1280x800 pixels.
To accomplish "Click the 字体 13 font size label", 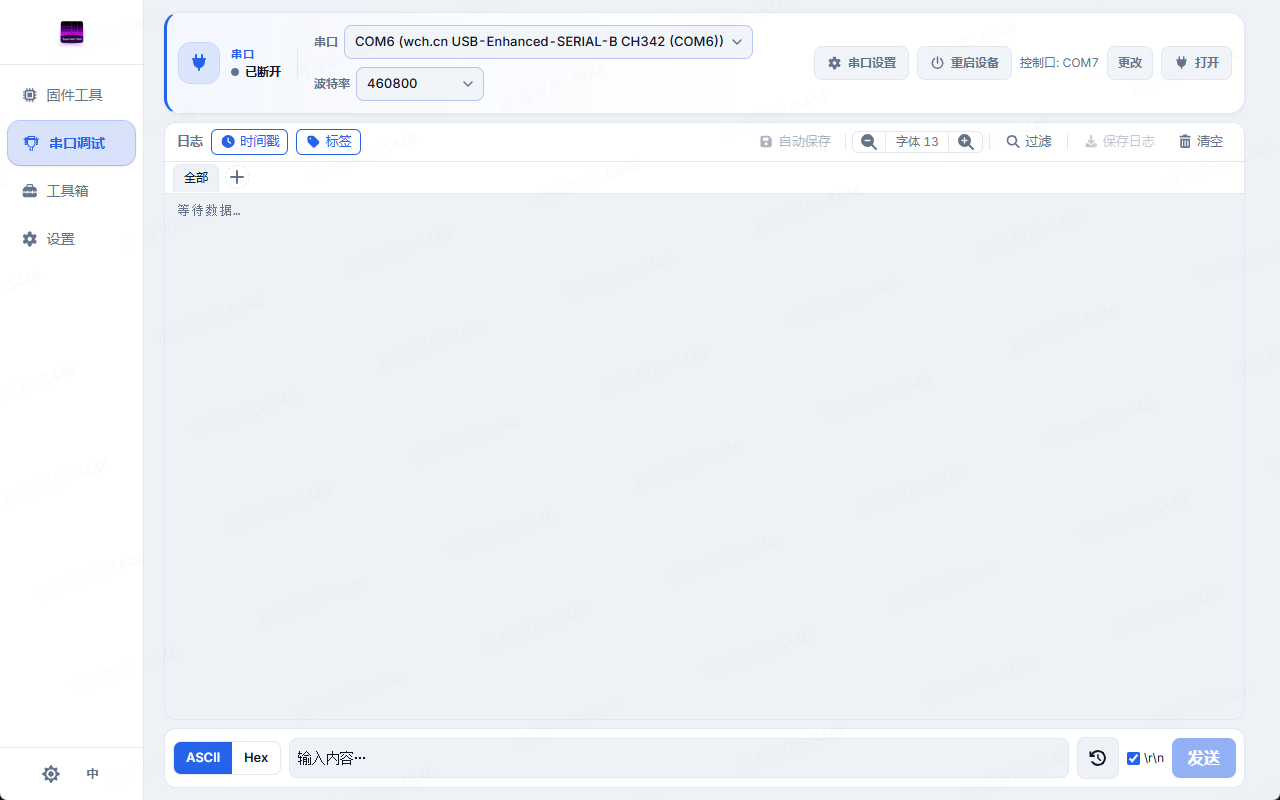I will [917, 142].
